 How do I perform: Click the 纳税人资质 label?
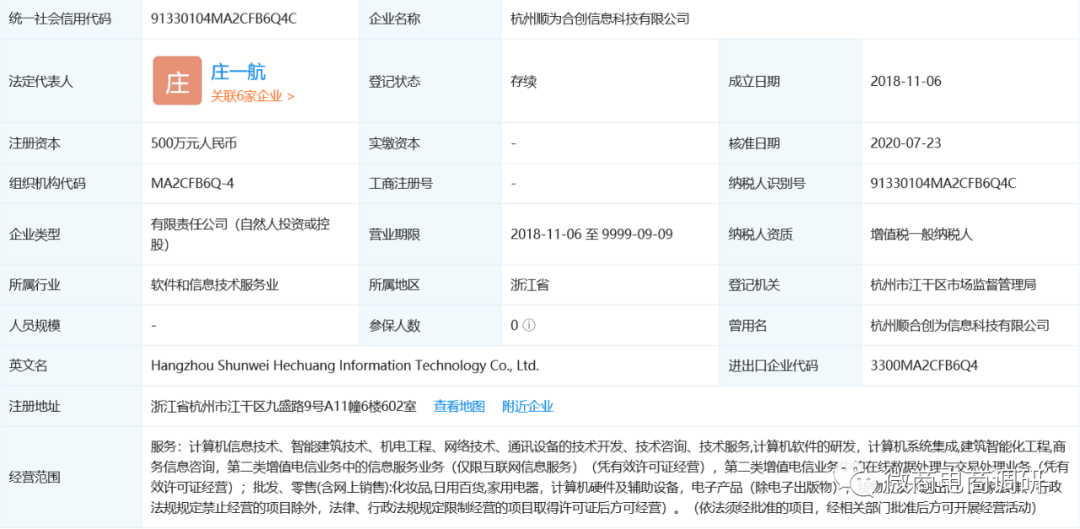pyautogui.click(x=760, y=234)
